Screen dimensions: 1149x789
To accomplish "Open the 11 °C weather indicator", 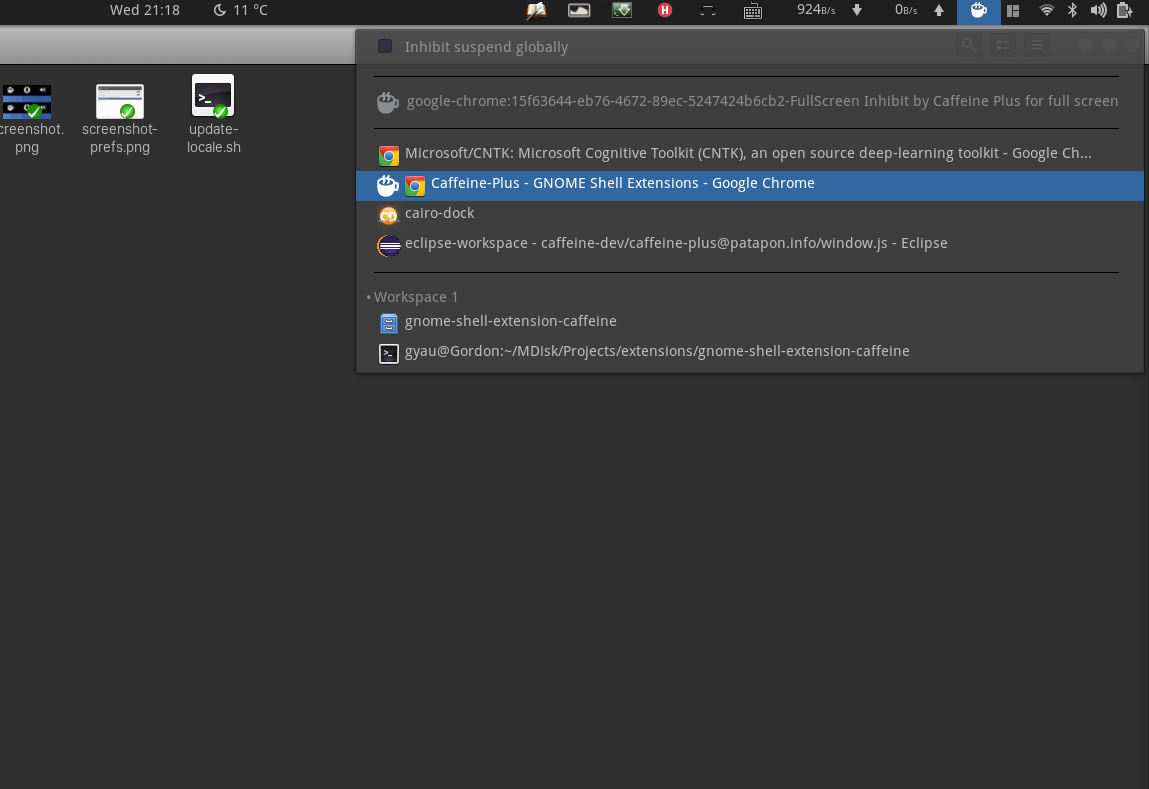I will click(240, 10).
